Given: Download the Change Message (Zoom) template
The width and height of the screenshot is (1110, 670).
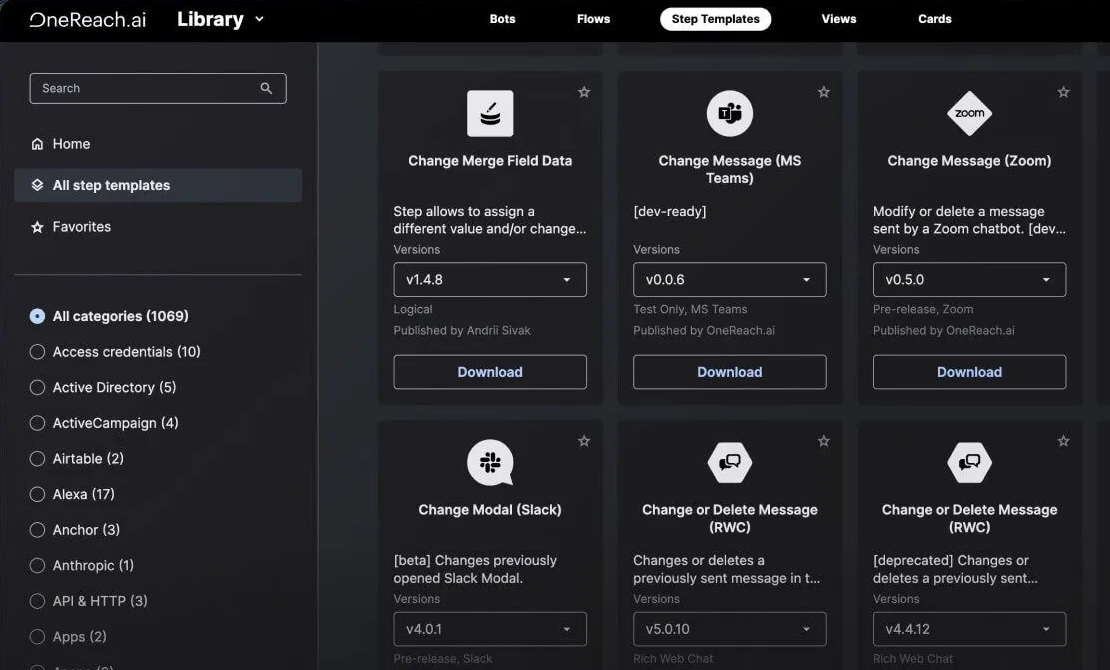Looking at the screenshot, I should click(970, 372).
